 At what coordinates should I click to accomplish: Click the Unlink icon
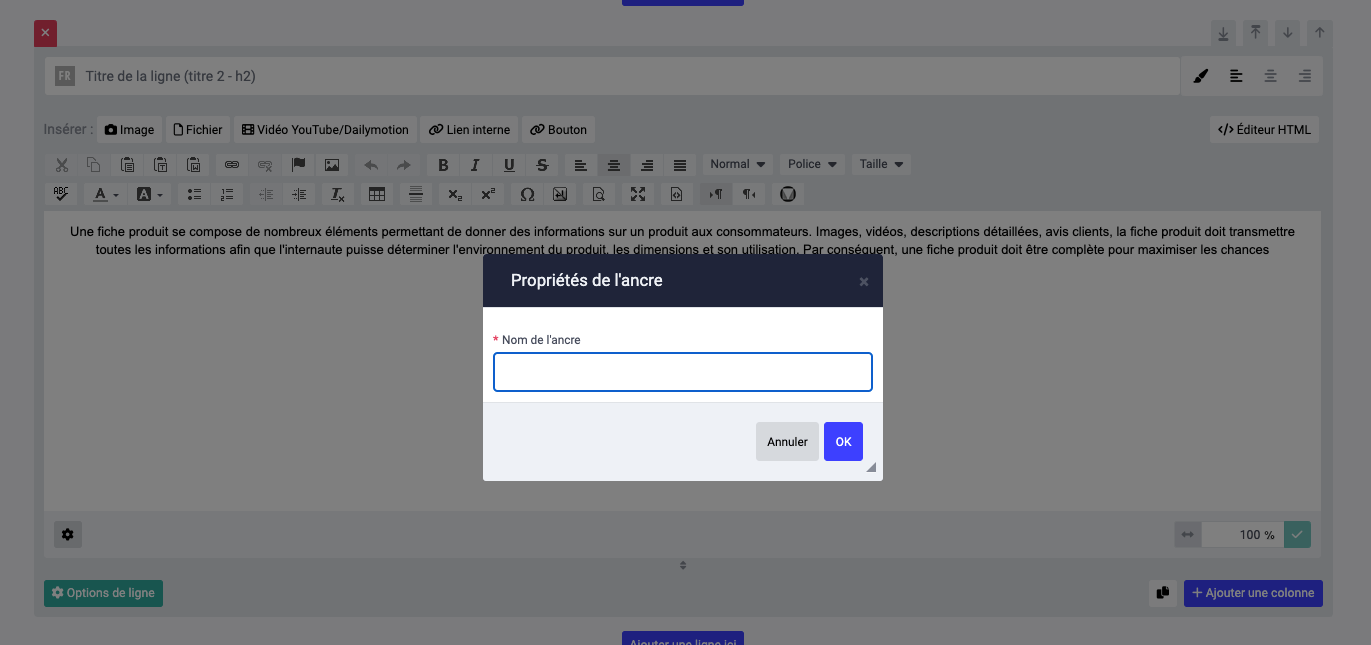click(265, 165)
